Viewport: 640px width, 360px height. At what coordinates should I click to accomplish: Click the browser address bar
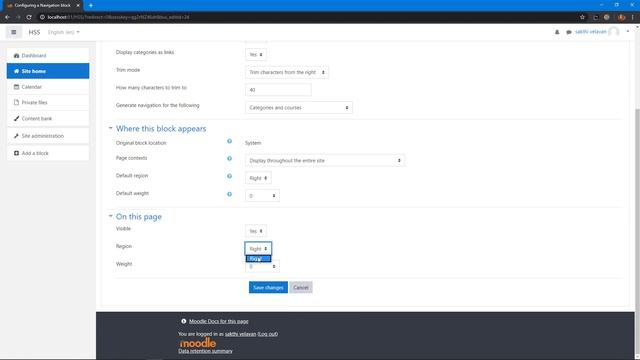point(306,17)
